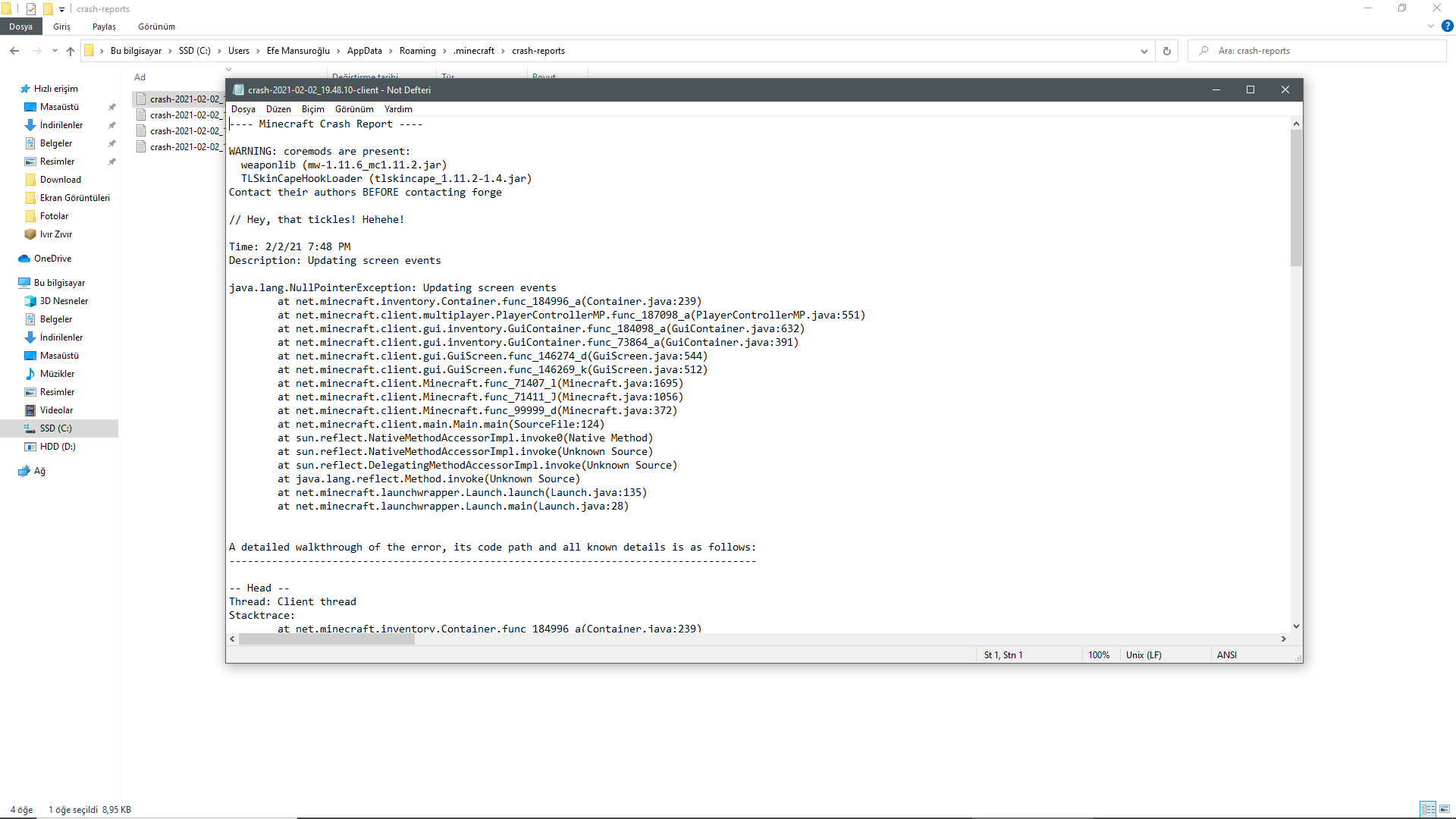Open Müzikler folder in sidebar
This screenshot has width=1456, height=819.
(x=57, y=374)
